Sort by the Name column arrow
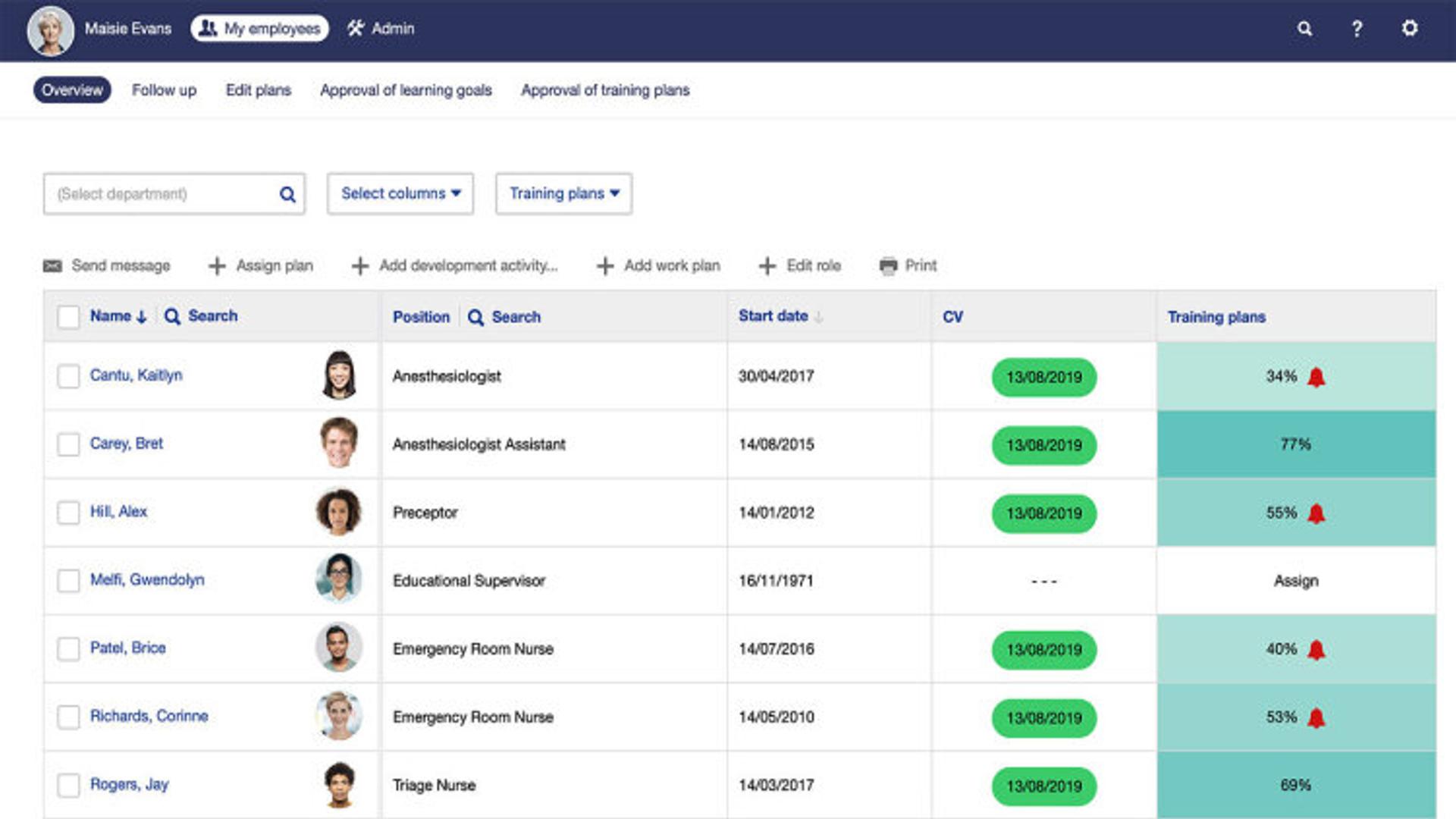Screen dimensions: 1456x819 pos(141,317)
